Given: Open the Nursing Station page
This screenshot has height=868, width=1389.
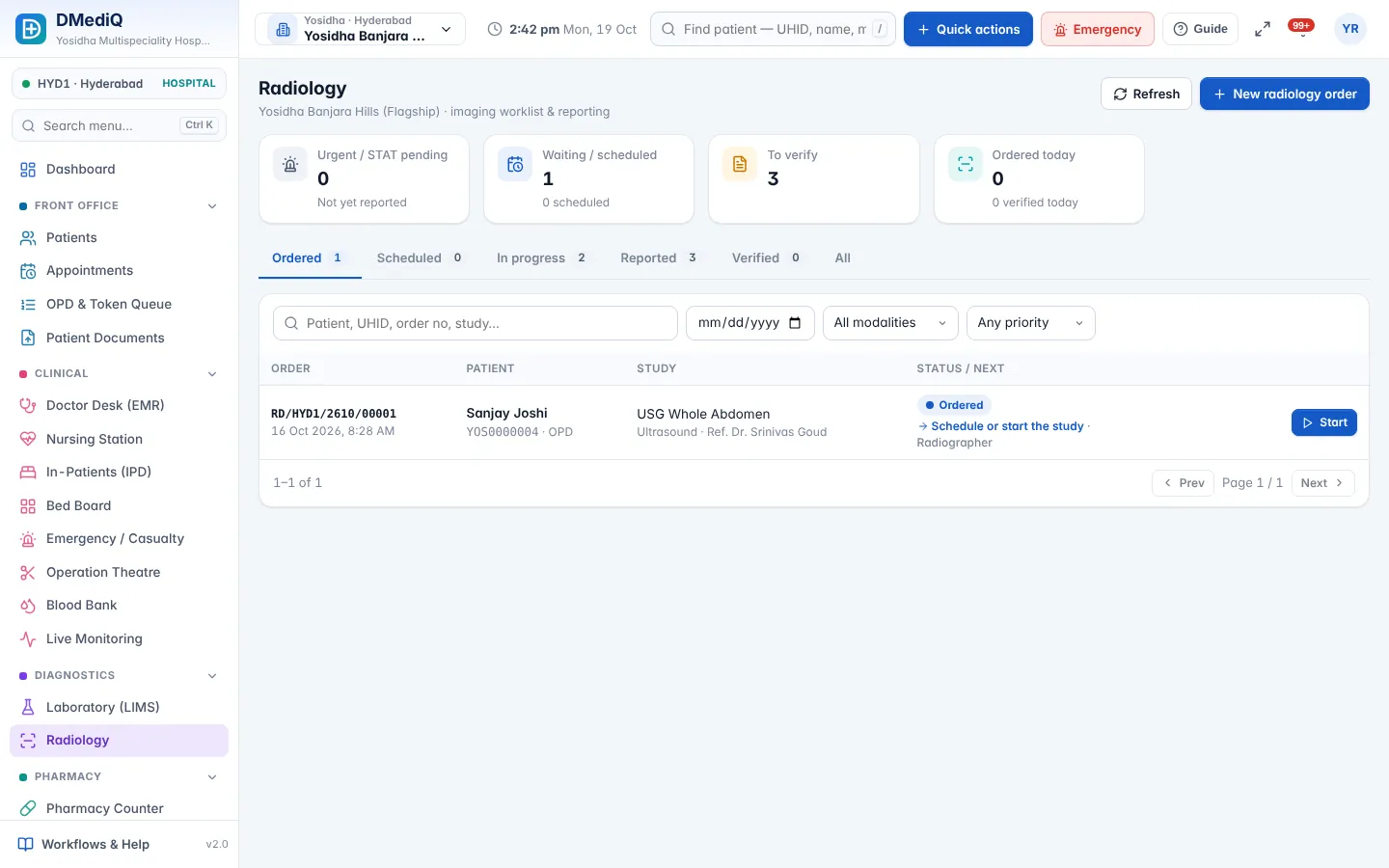Looking at the screenshot, I should pos(119,440).
